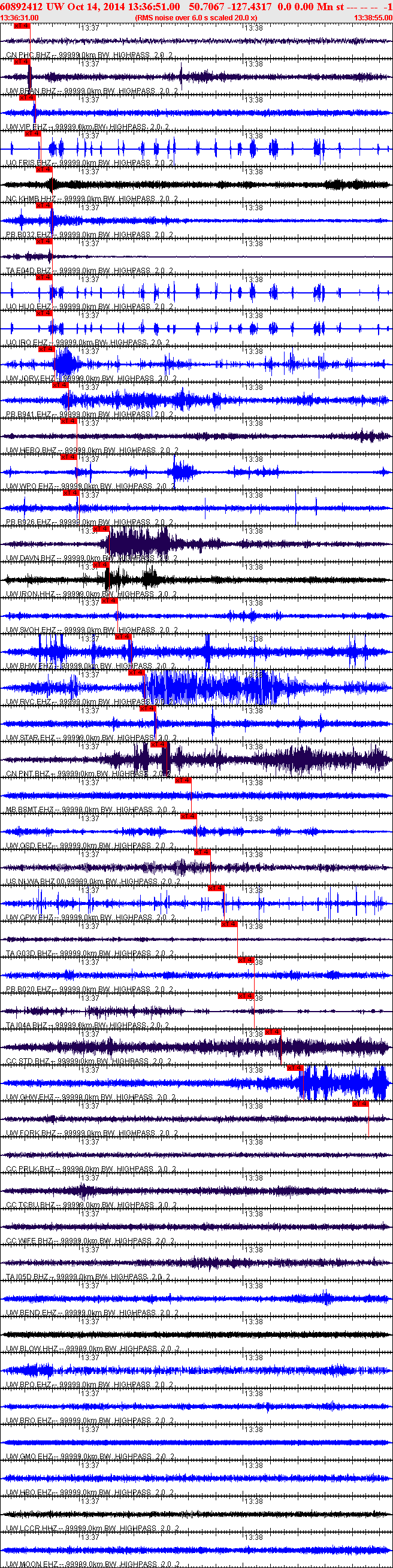Click the RMS noise scaling text
Viewport: 393px width, 1568px height.
pos(195,17)
